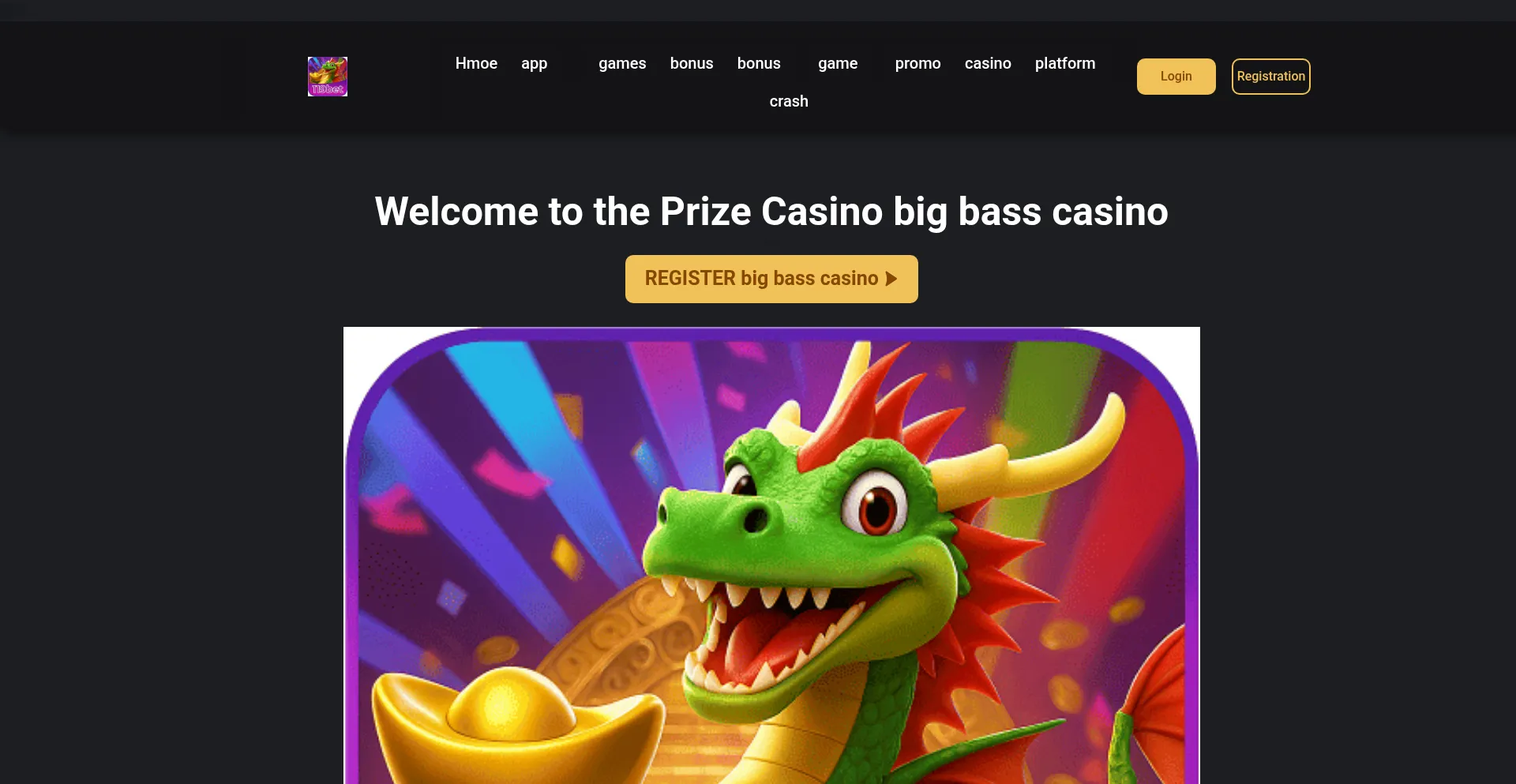
Task: Go to the app menu item
Action: click(x=534, y=63)
